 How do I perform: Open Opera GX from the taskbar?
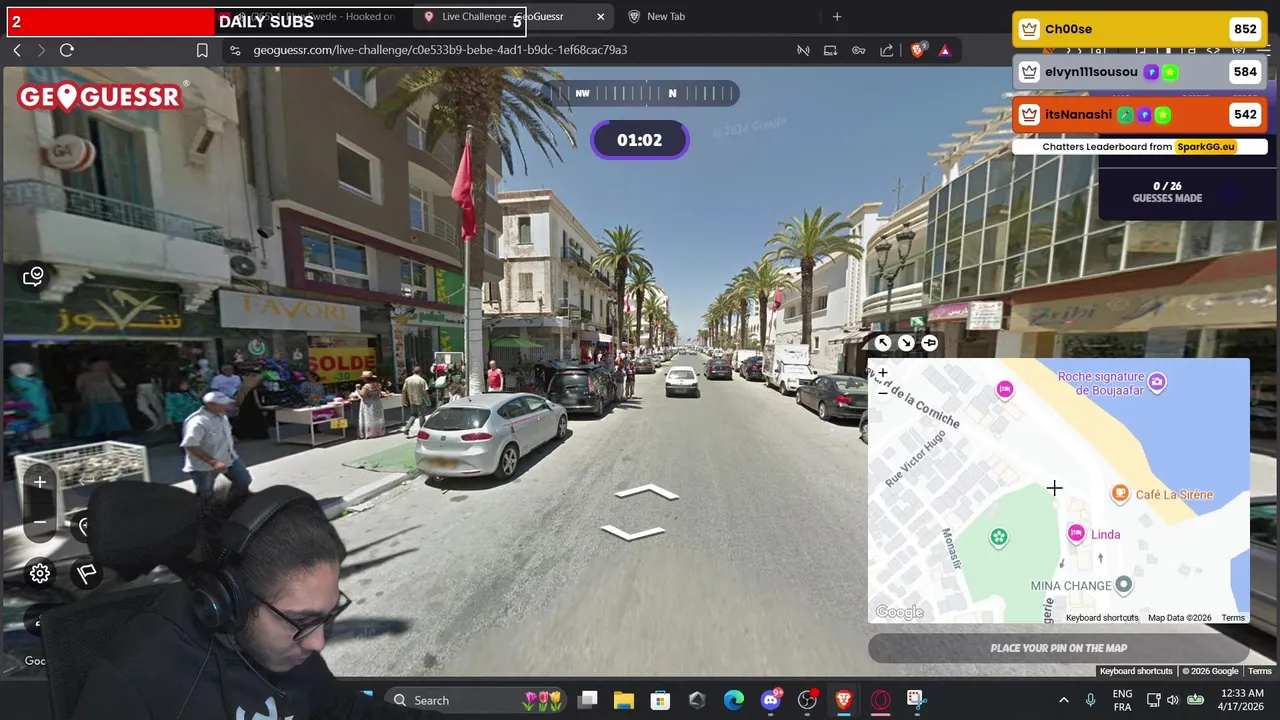(880, 700)
